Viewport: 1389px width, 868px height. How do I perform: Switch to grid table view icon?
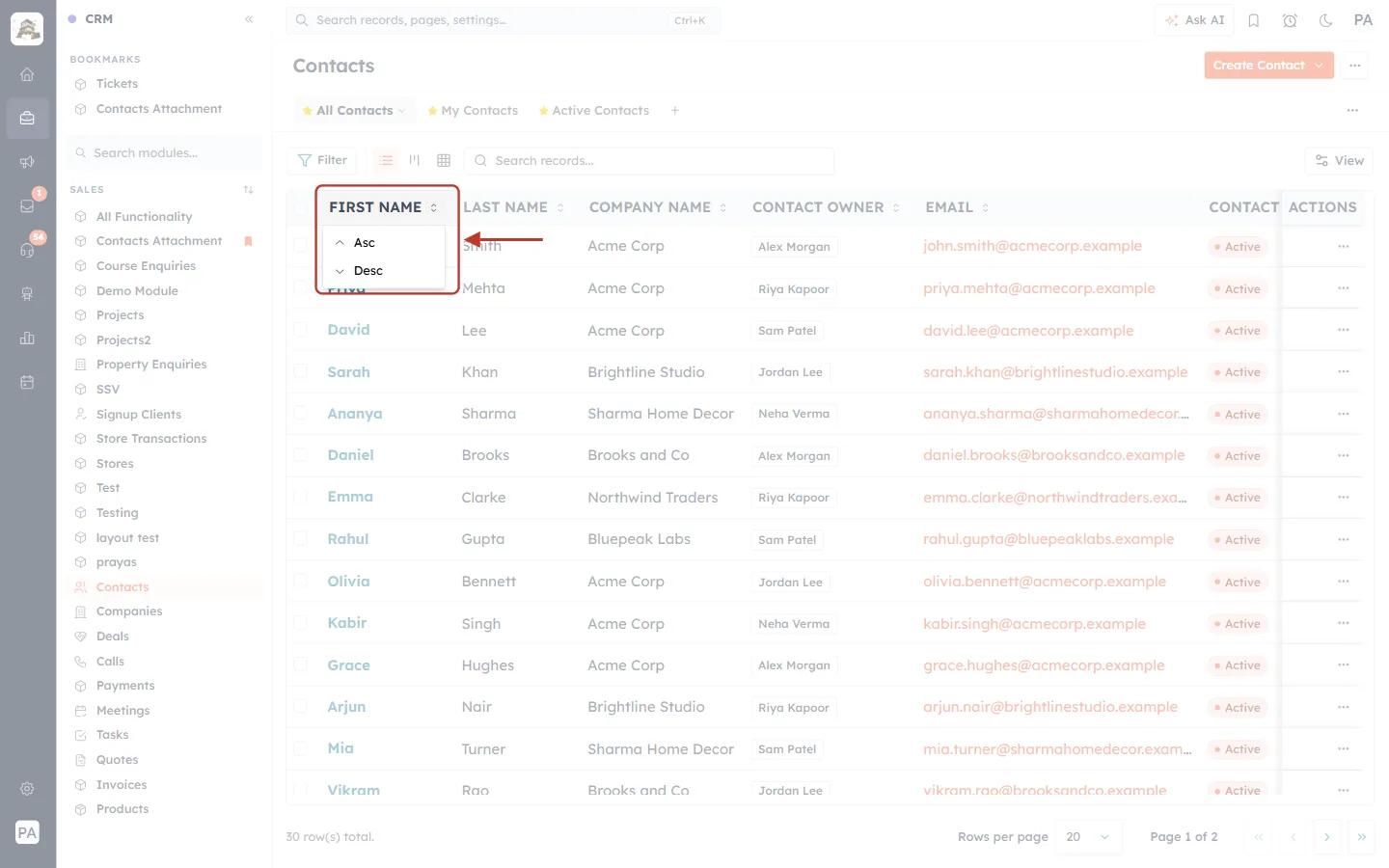click(444, 160)
